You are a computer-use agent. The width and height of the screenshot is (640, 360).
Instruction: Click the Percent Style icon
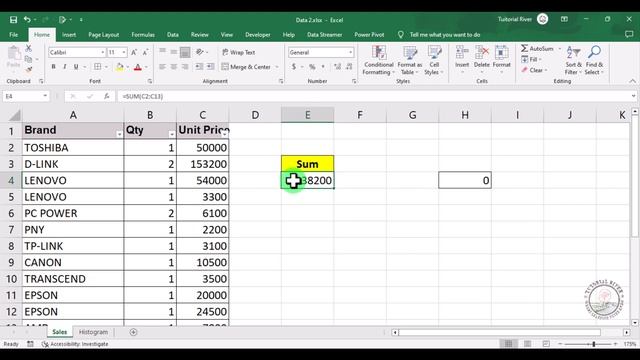tap(312, 67)
